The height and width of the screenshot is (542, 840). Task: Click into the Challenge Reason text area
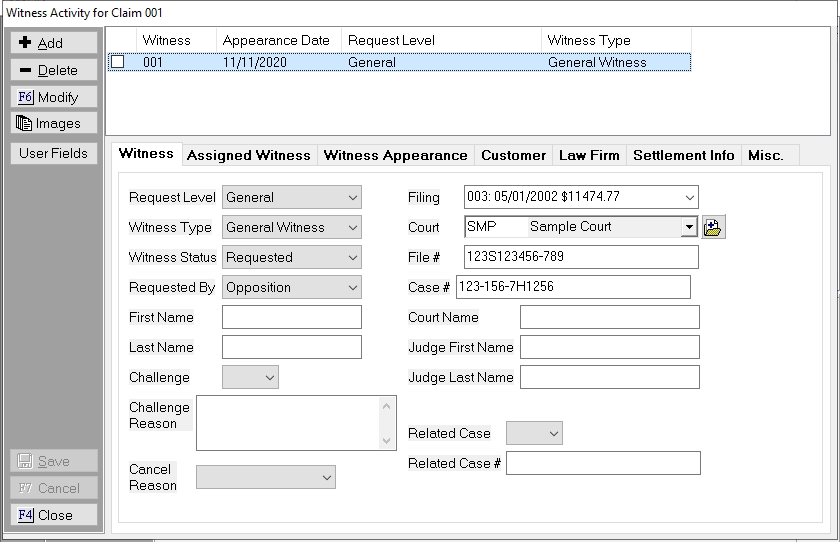tap(288, 422)
